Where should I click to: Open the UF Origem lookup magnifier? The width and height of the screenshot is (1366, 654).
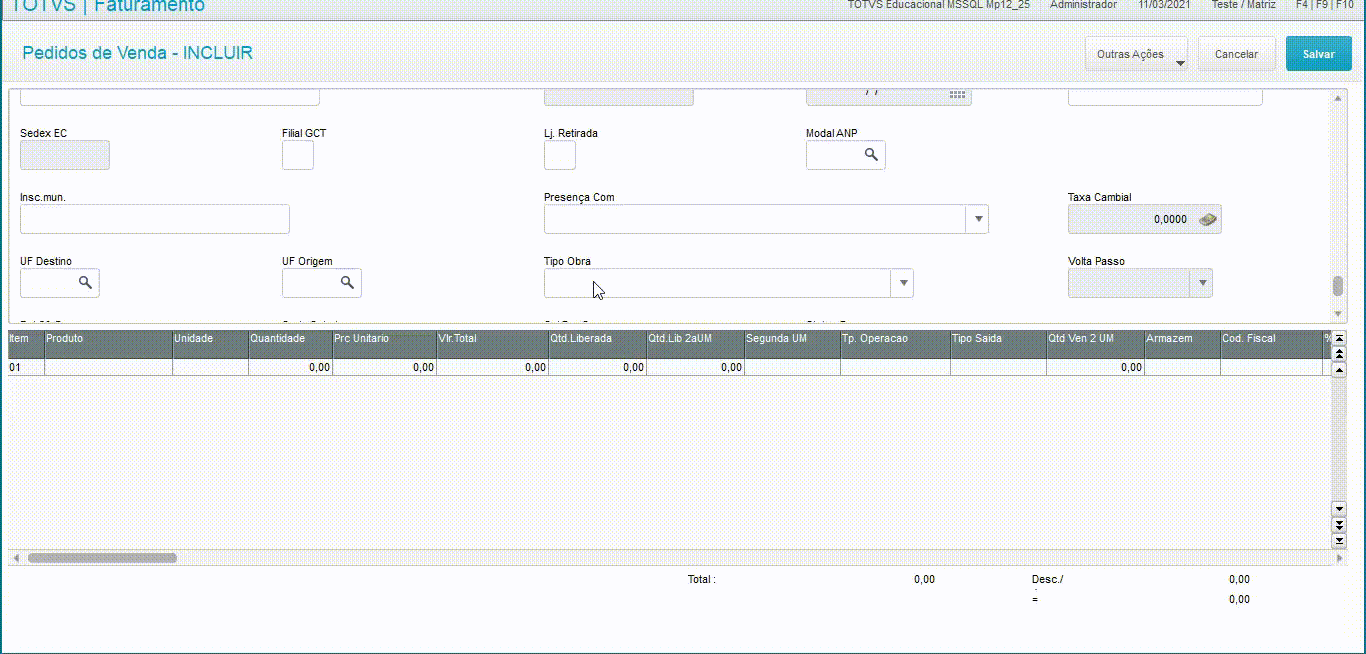tap(347, 283)
